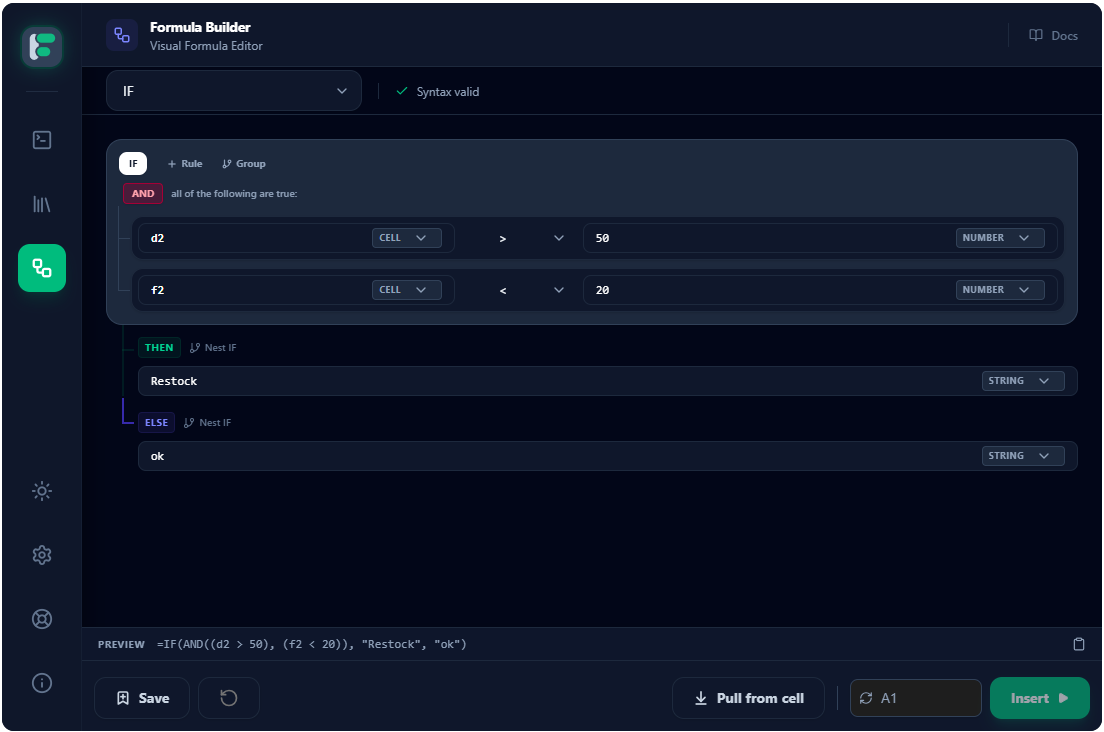Click Nest IF next to THEN
The width and height of the screenshot is (1104, 732).
point(213,348)
